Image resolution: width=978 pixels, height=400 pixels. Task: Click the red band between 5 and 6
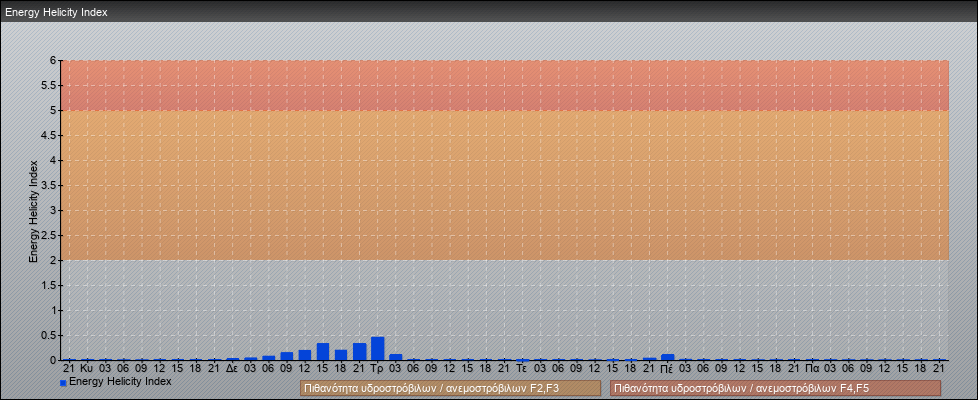coord(504,85)
